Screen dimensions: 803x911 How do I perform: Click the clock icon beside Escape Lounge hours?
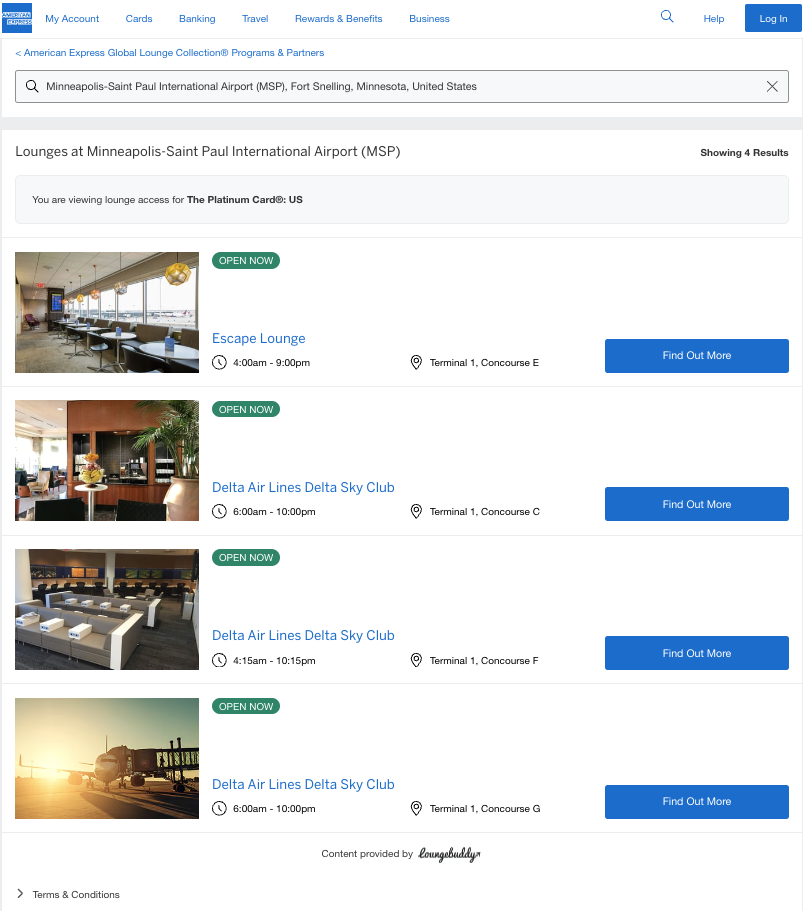point(219,362)
